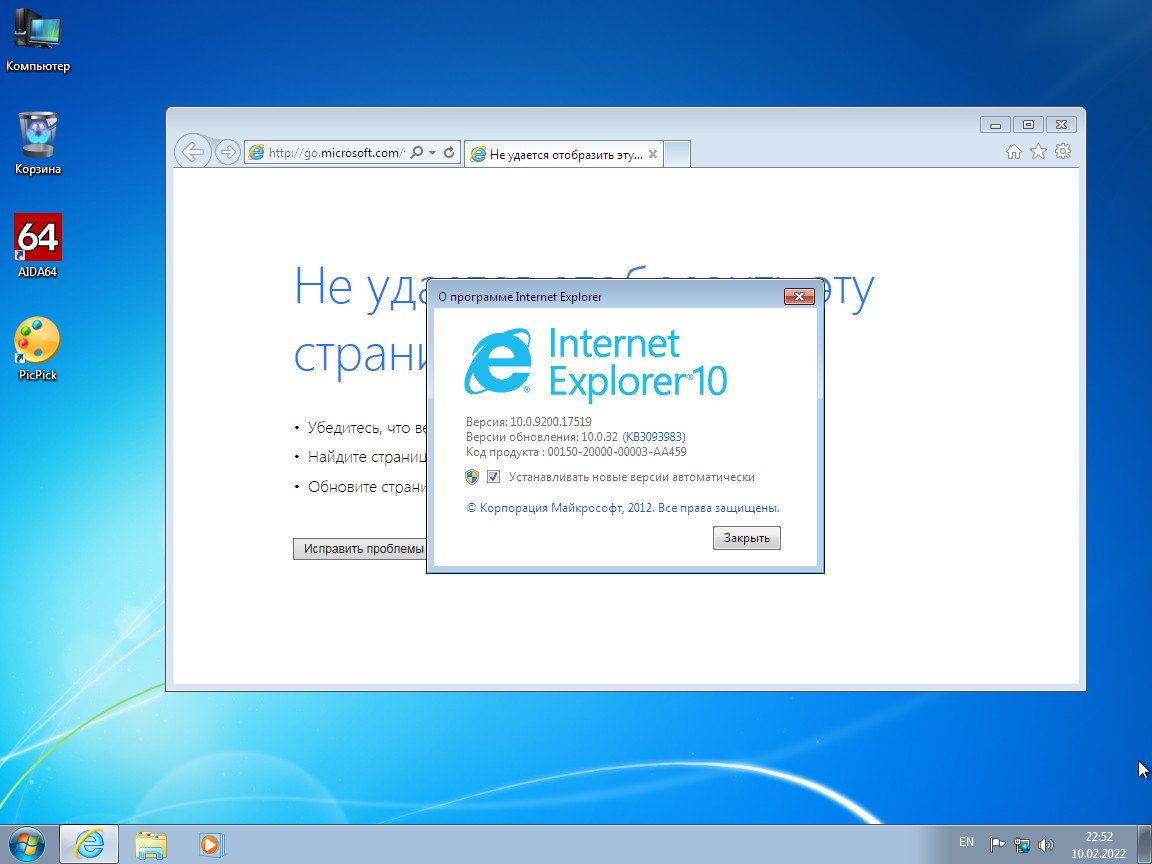
Task: Click the network tray icon
Action: pos(1021,845)
